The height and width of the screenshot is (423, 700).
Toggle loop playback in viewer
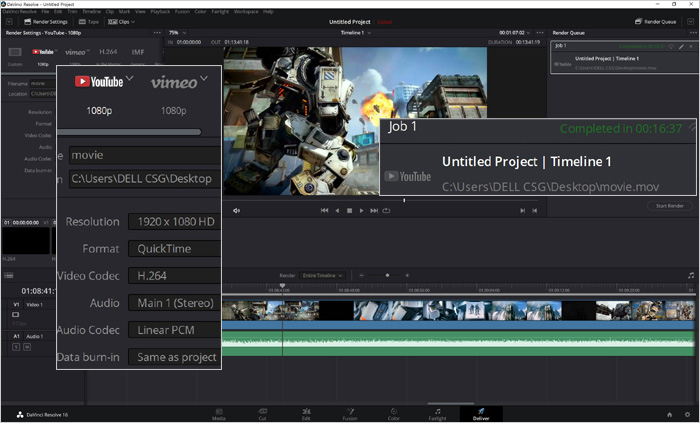386,211
